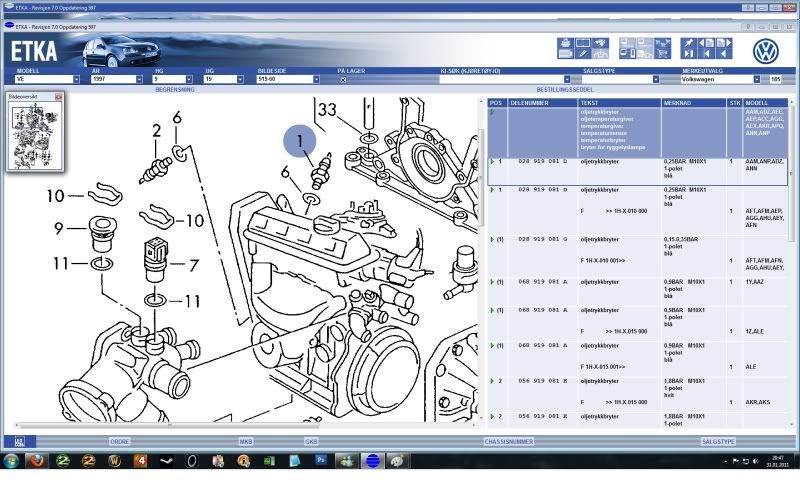Click the Volkswagen logo
Viewport: 800px width, 480px height.
766,48
